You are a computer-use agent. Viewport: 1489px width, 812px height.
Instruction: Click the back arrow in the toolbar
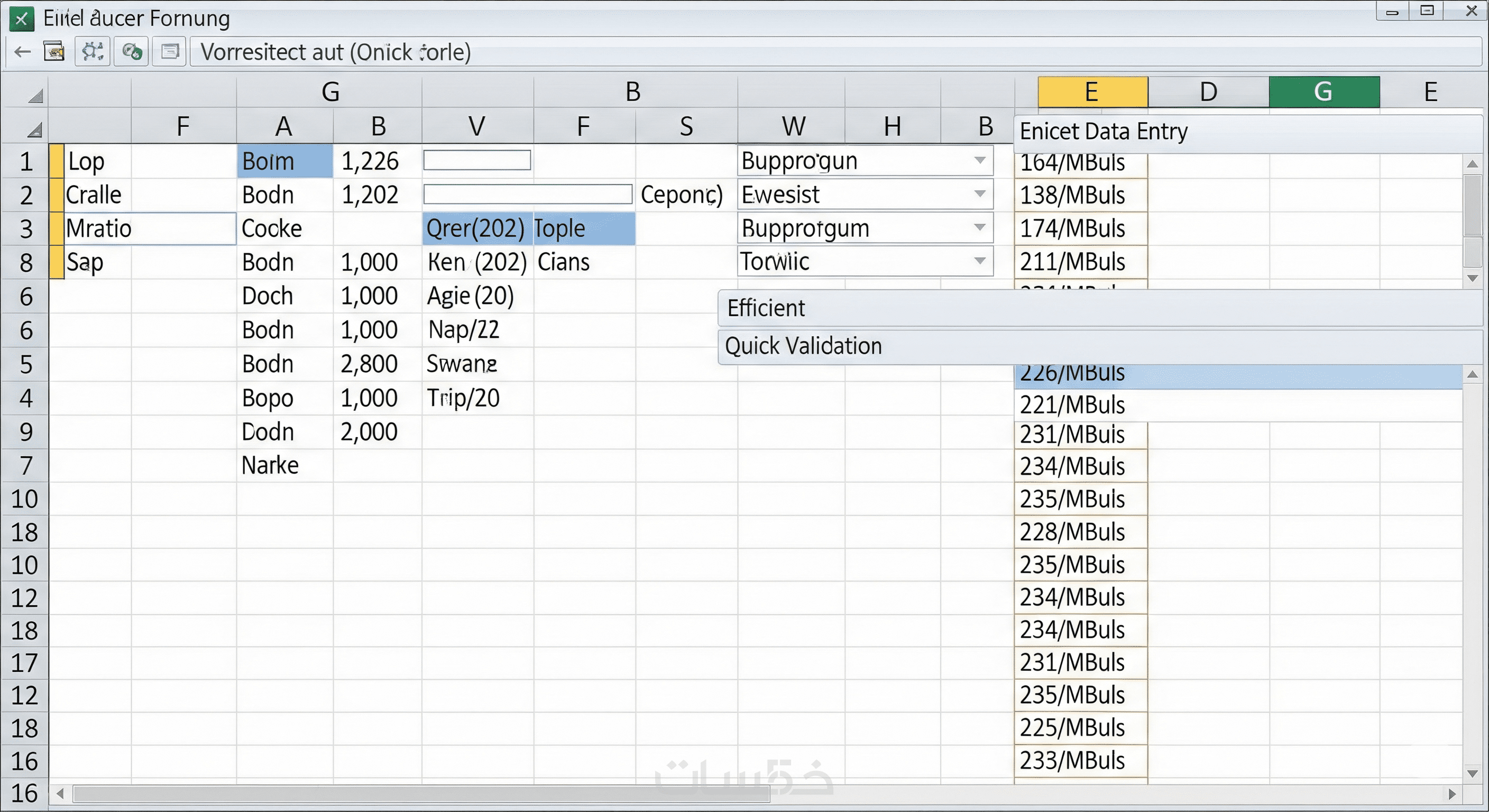(x=22, y=52)
